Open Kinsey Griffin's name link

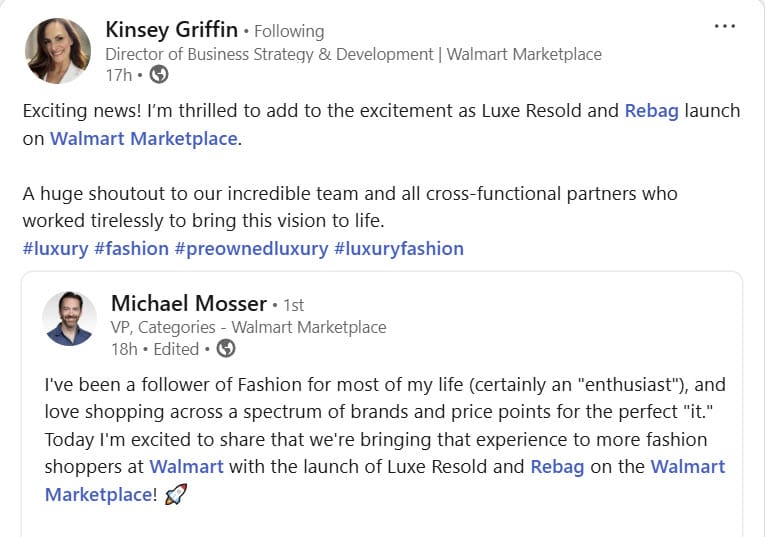[172, 30]
